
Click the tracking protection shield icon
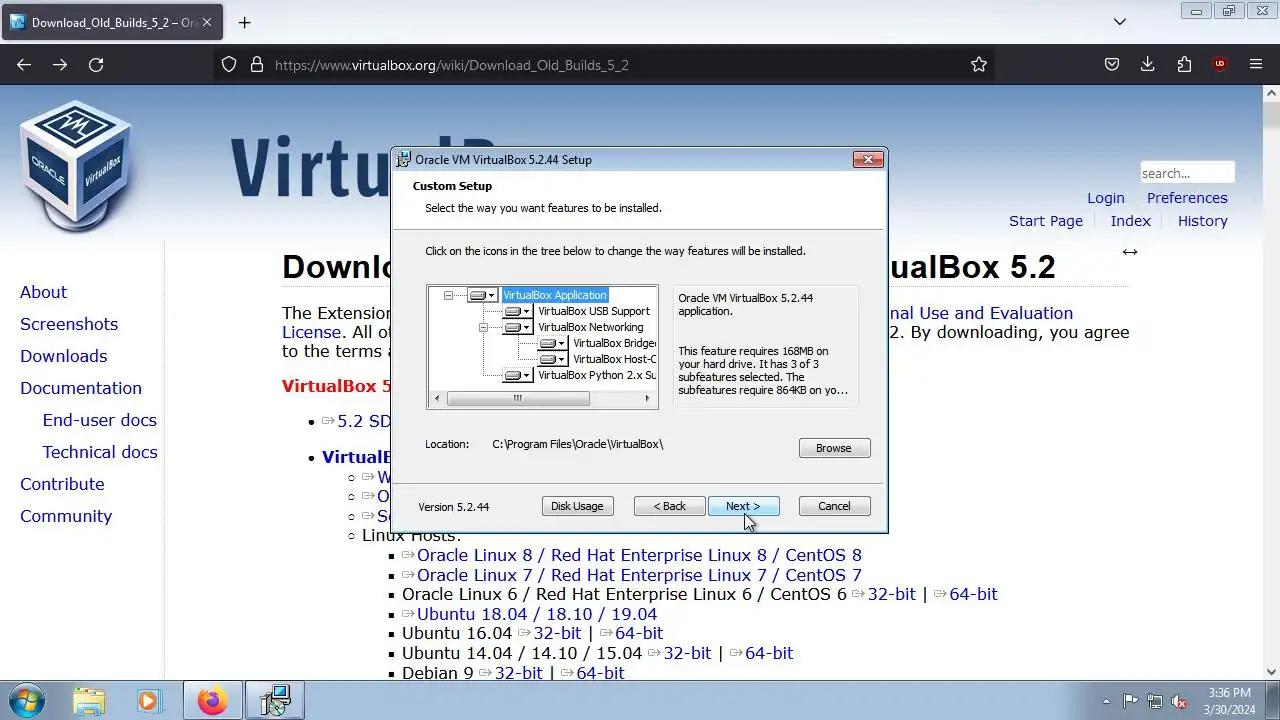pos(229,65)
